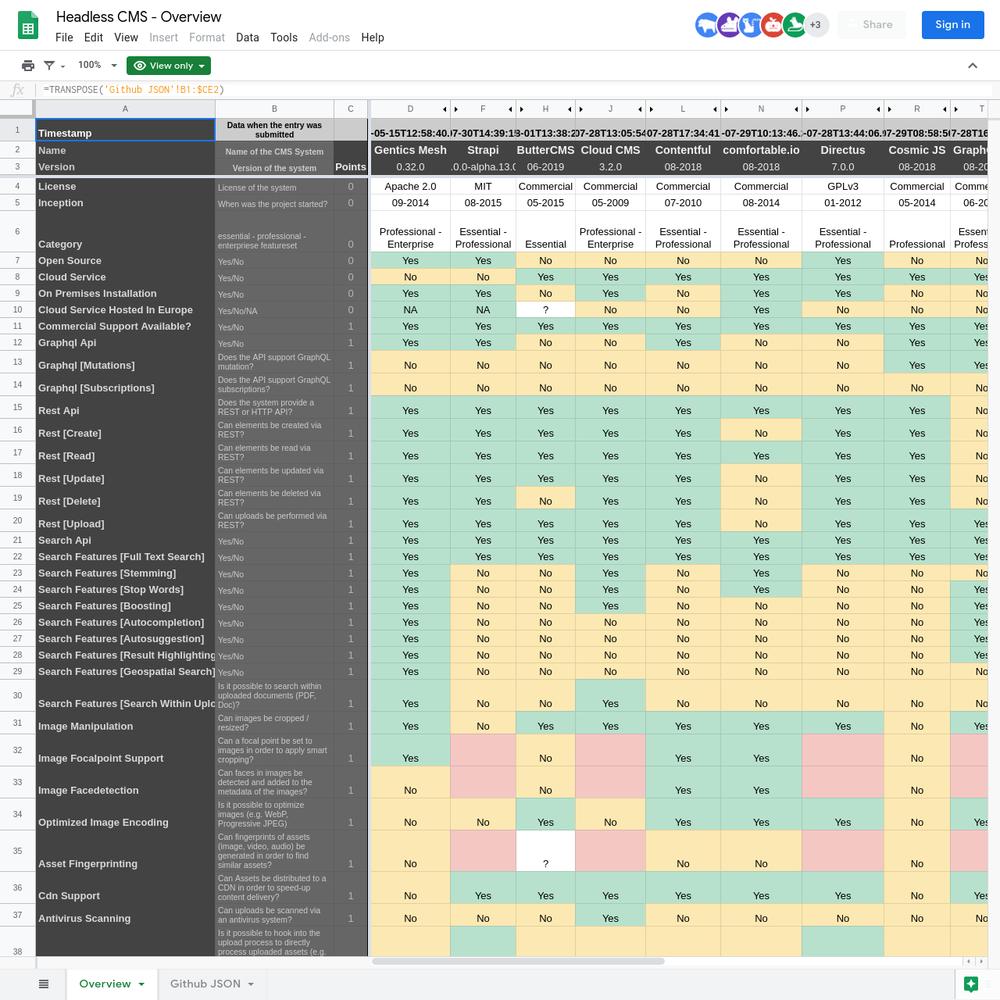Show the +3 additional viewers badge
Viewport: 1000px width, 1000px height.
coord(816,25)
